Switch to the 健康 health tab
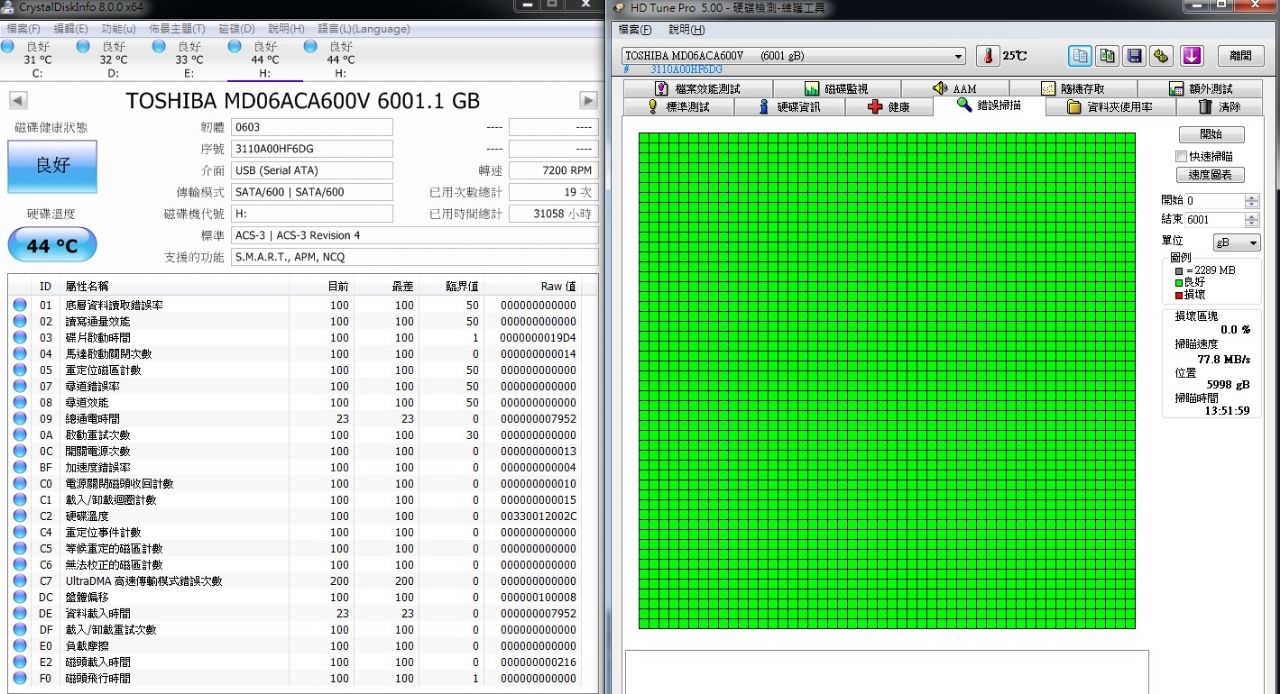Image resolution: width=1280 pixels, height=694 pixels. point(889,107)
